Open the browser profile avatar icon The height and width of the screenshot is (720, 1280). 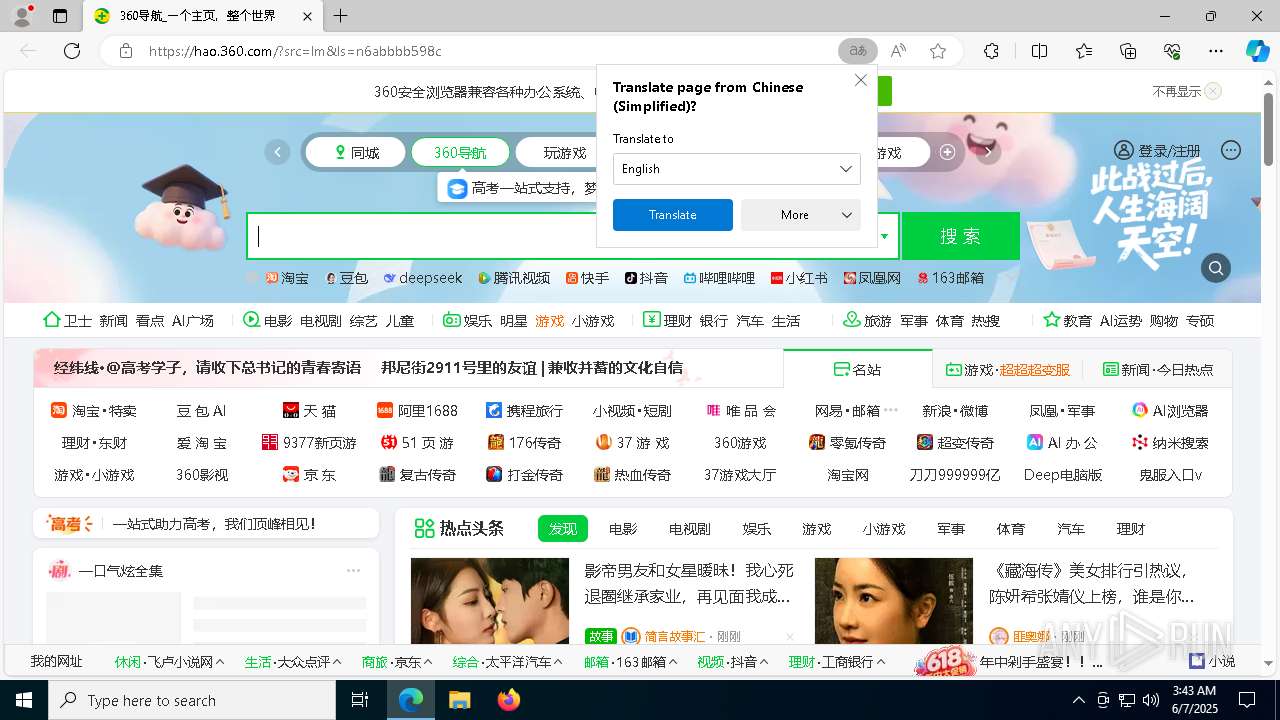pos(21,16)
